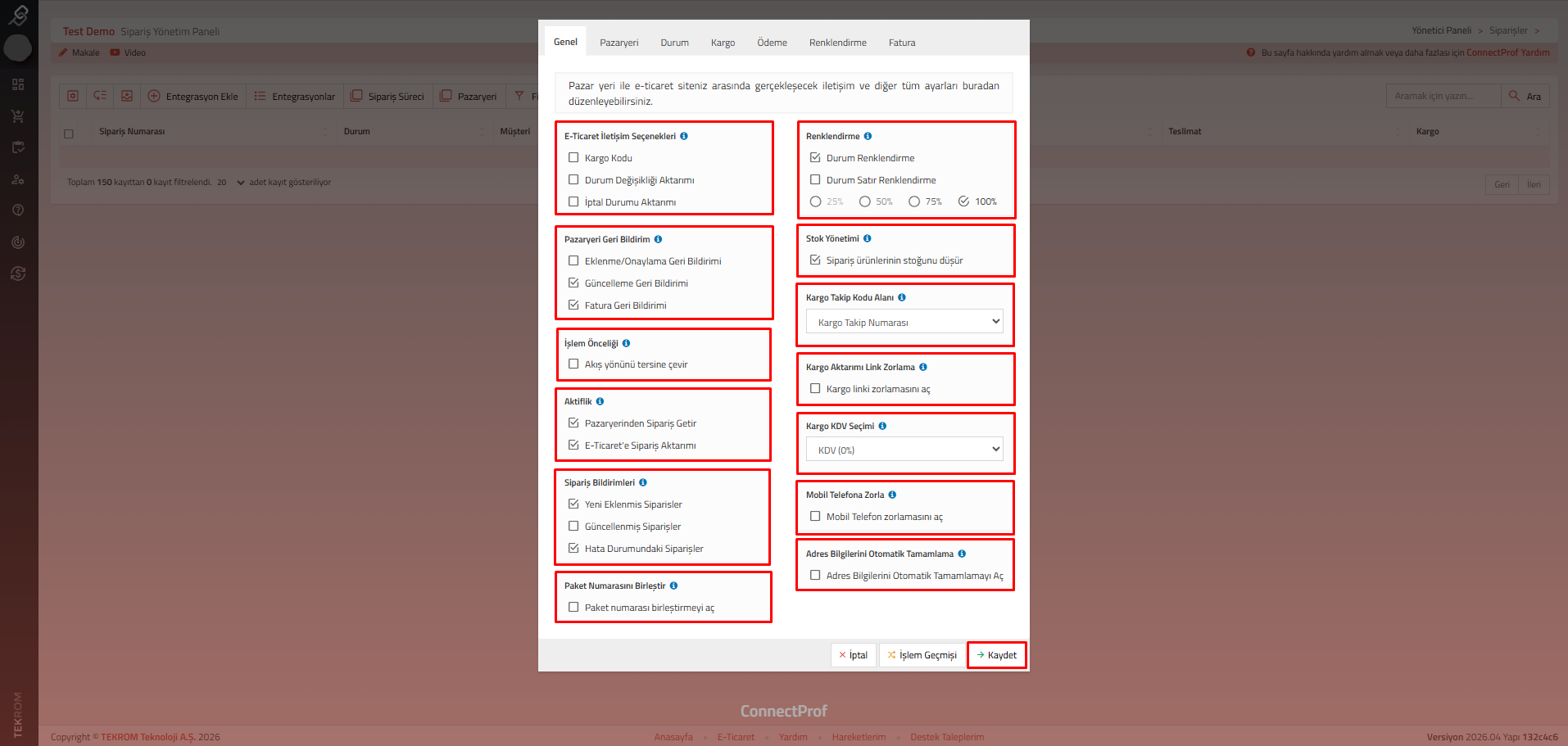
Task: Show info tooltip for Mobil Telefona Zorla
Action: pyautogui.click(x=892, y=495)
